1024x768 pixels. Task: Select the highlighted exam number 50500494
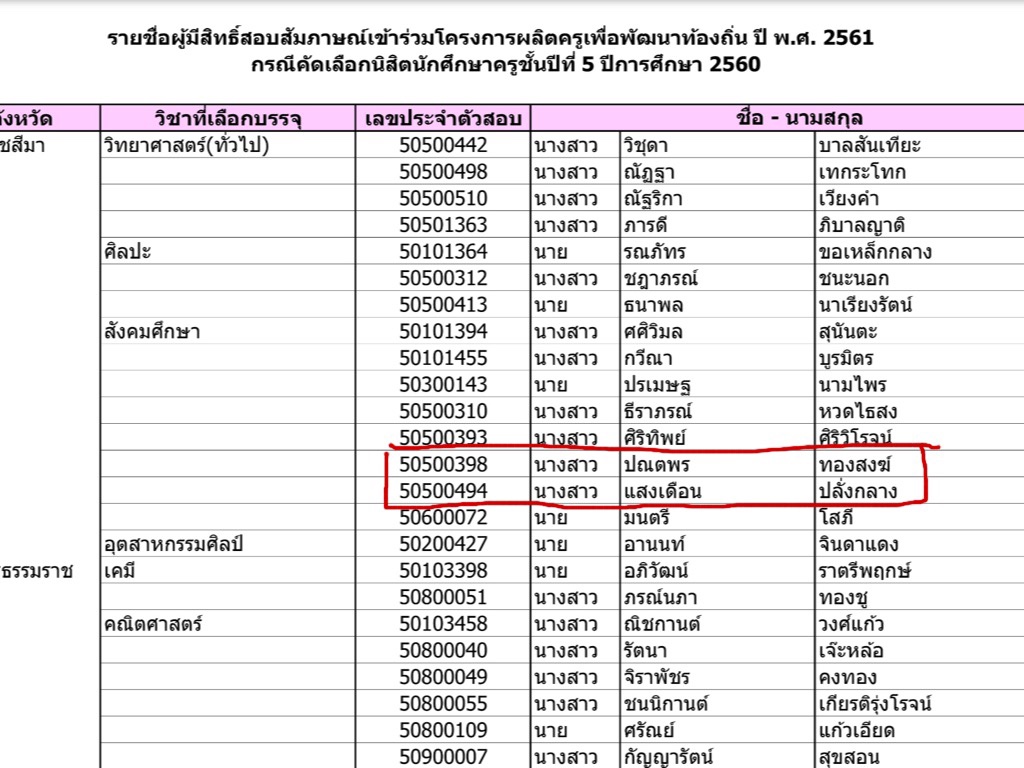tap(442, 491)
